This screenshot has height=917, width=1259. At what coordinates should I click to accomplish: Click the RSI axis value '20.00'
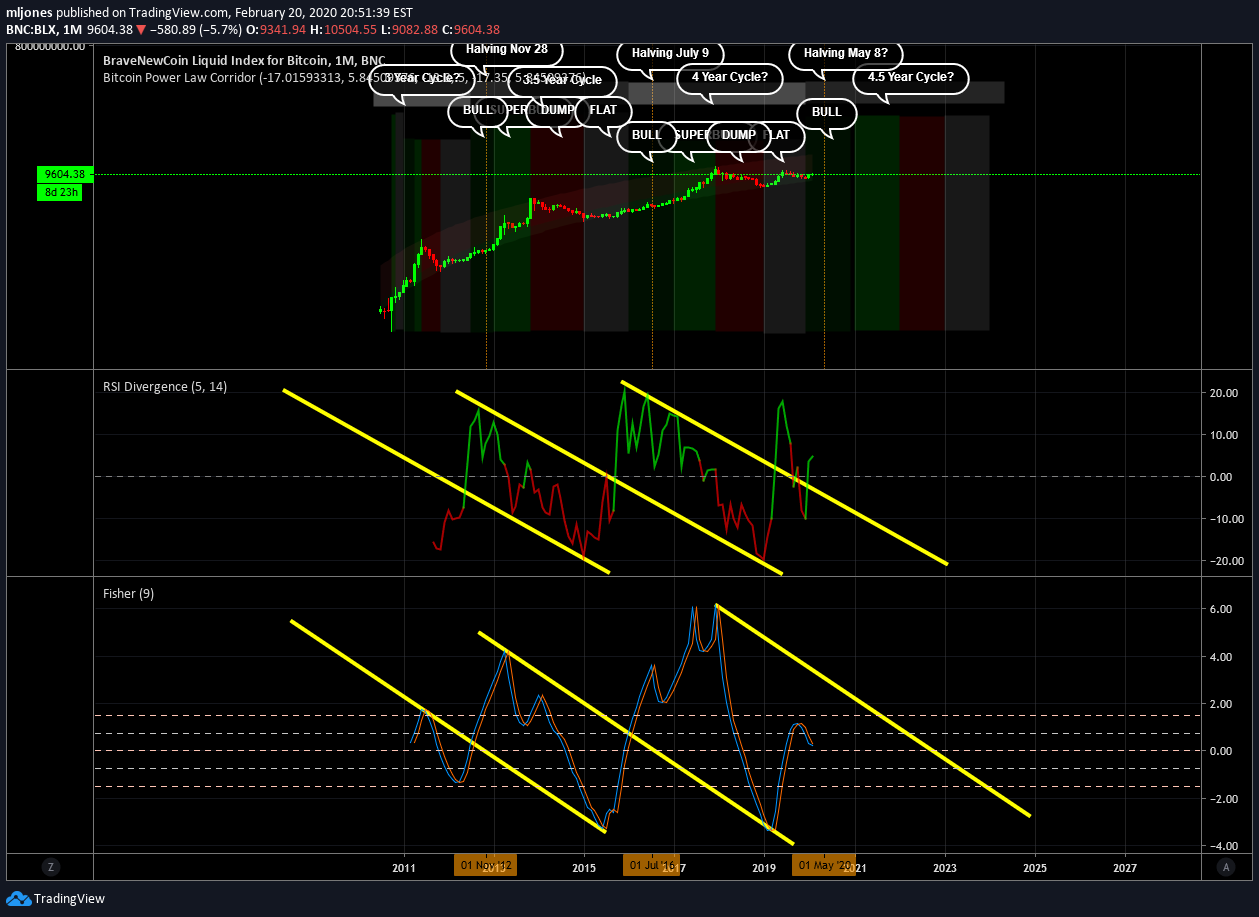coord(1226,393)
